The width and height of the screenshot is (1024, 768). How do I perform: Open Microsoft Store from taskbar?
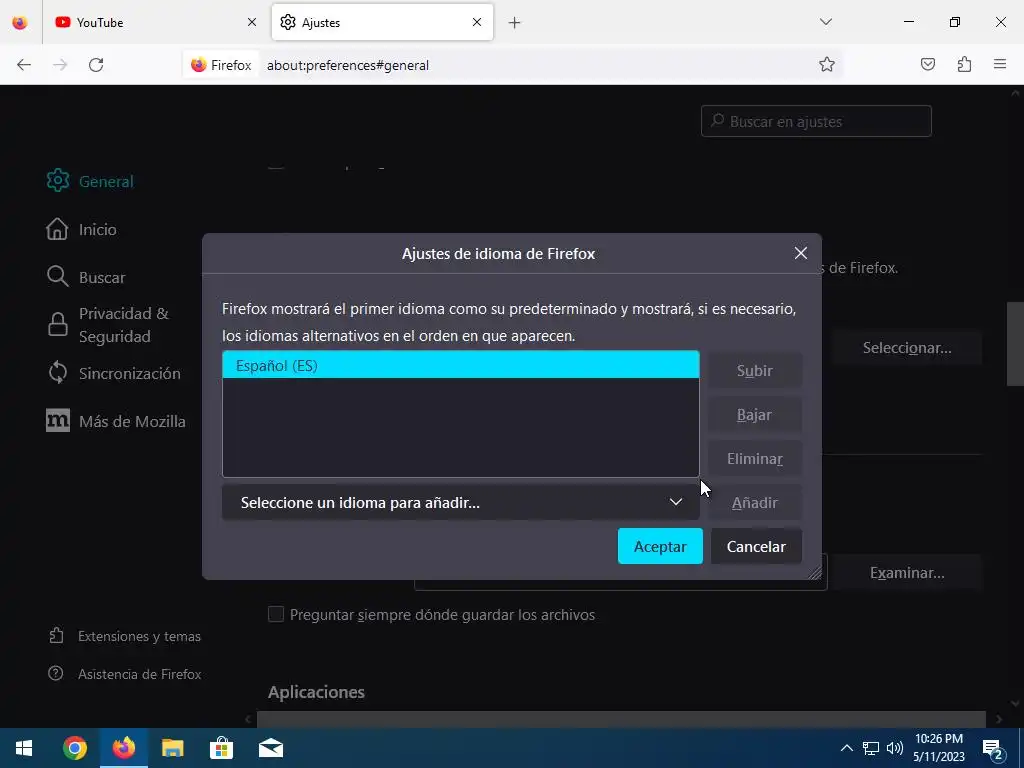coord(221,748)
